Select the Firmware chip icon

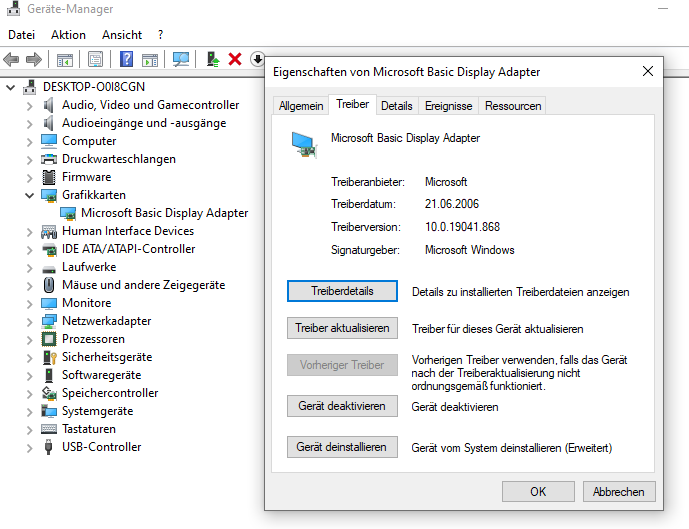point(49,177)
